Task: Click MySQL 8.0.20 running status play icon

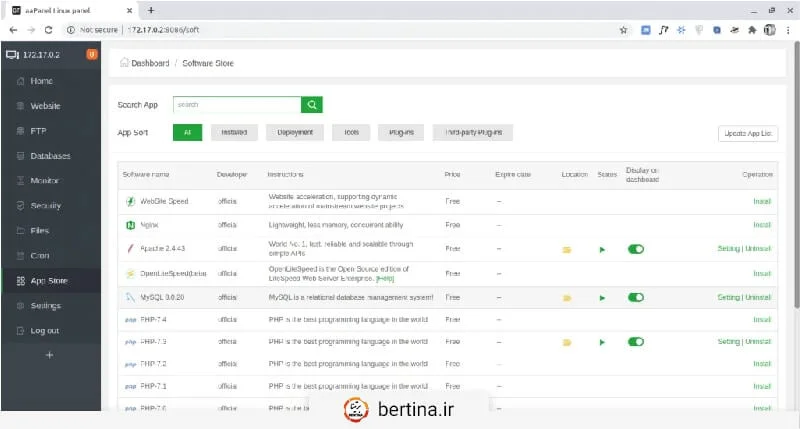Action: pyautogui.click(x=602, y=298)
